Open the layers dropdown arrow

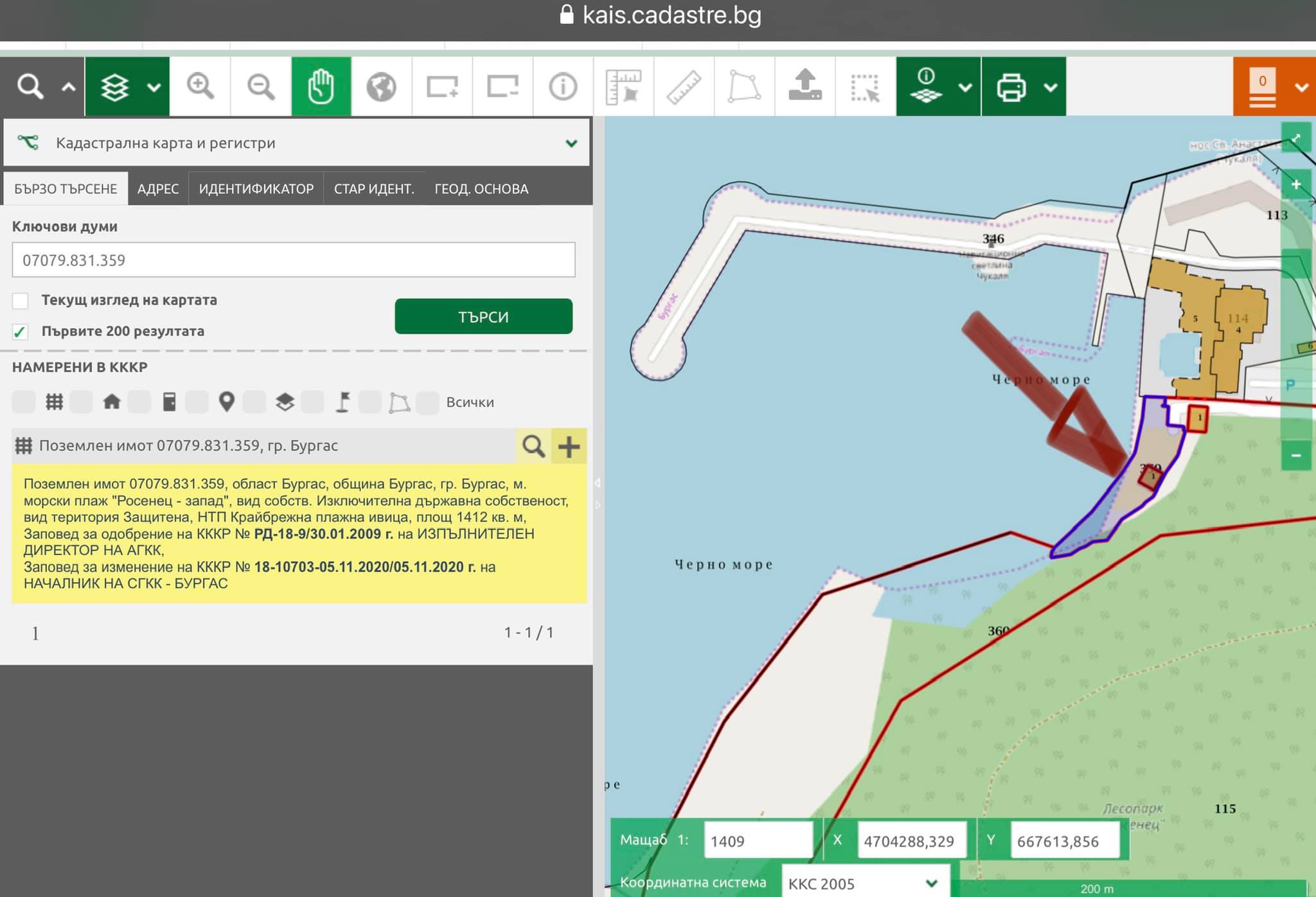pyautogui.click(x=154, y=87)
